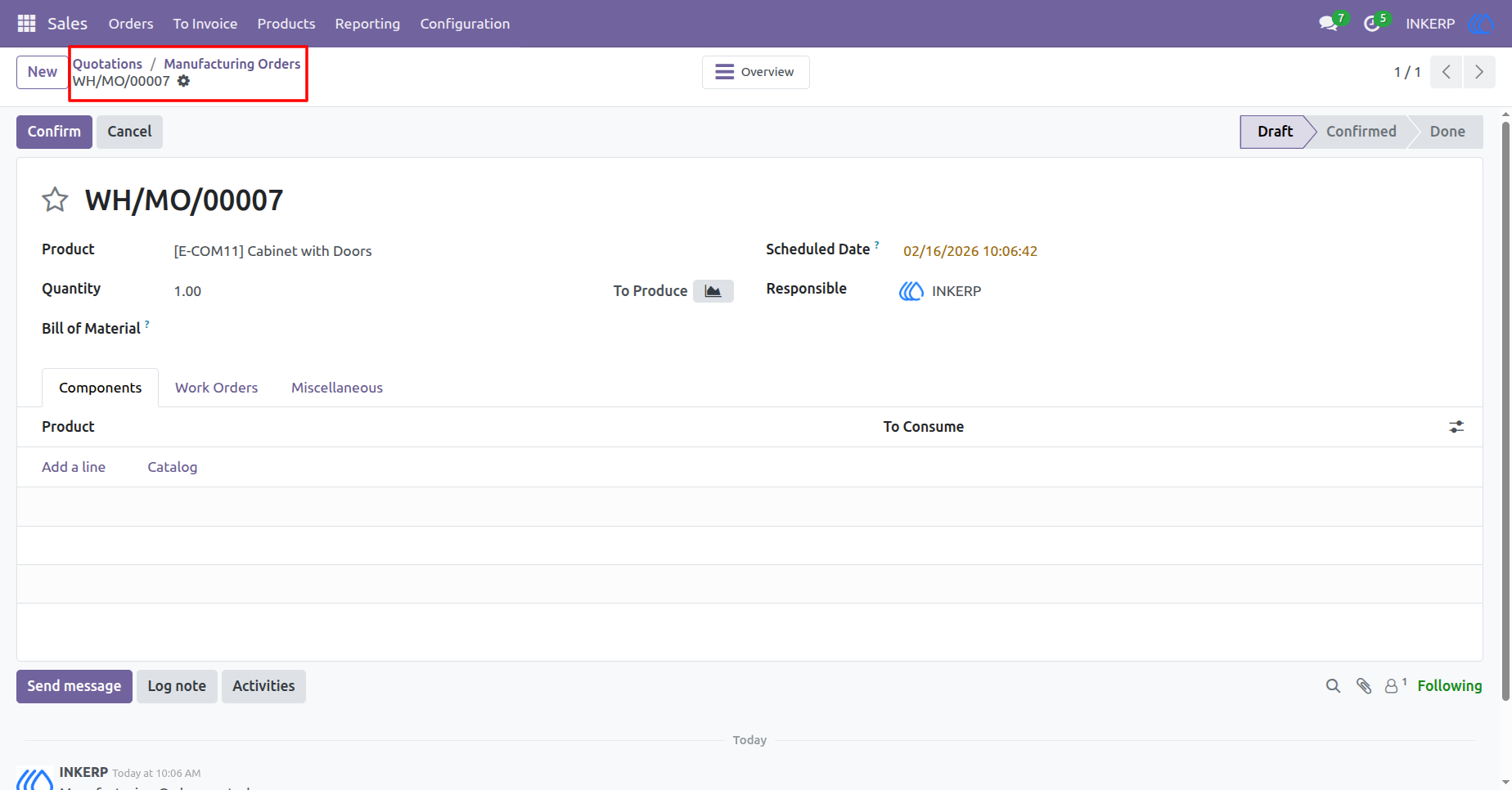The image size is (1512, 790).
Task: Click the Activities button
Action: [263, 686]
